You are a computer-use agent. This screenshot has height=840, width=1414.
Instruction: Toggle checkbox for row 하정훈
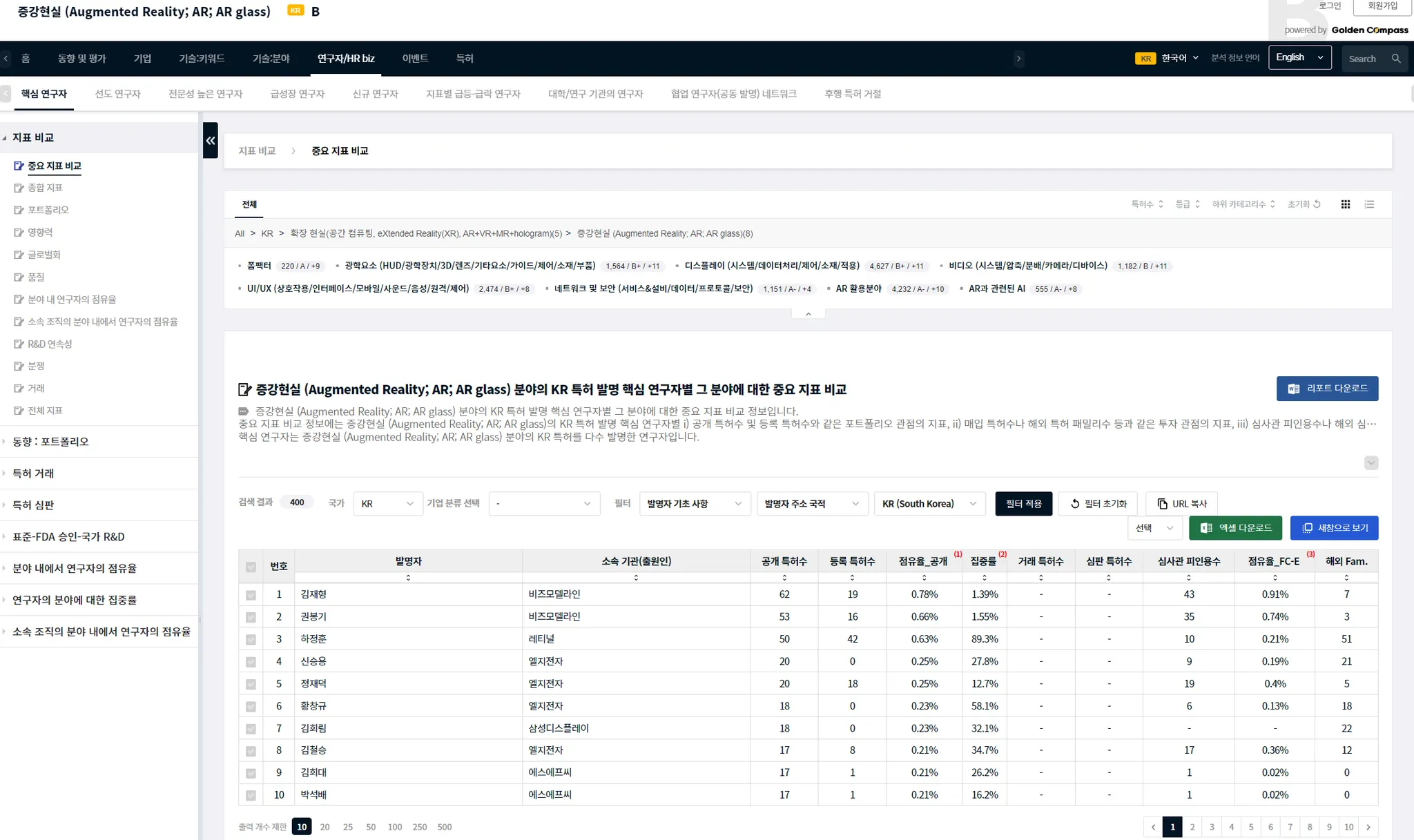coord(251,640)
